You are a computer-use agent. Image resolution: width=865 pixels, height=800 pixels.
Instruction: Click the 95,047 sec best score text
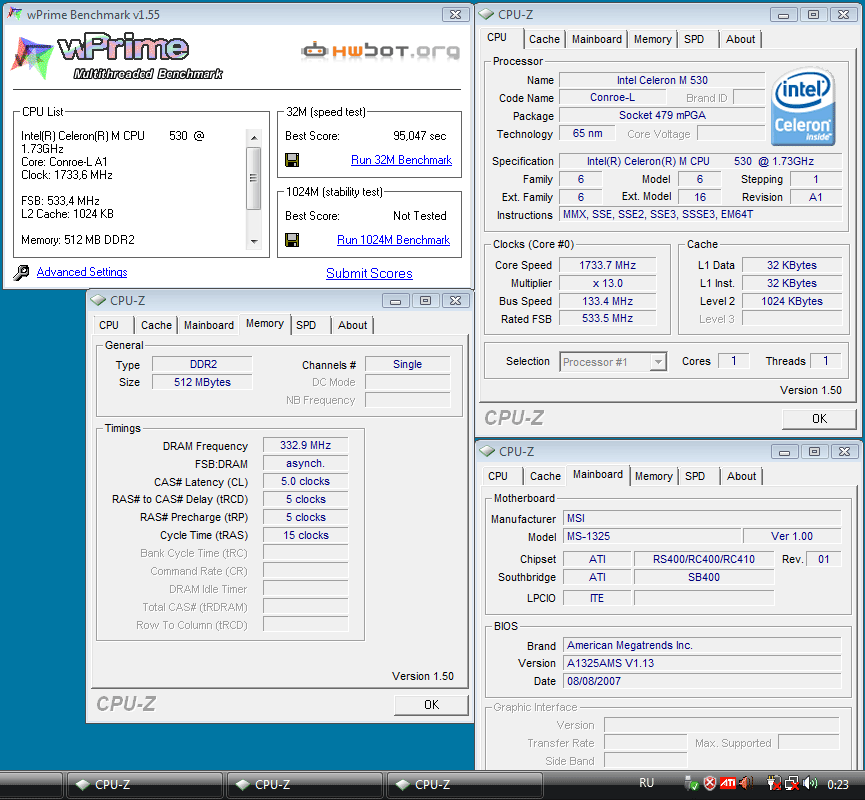419,136
